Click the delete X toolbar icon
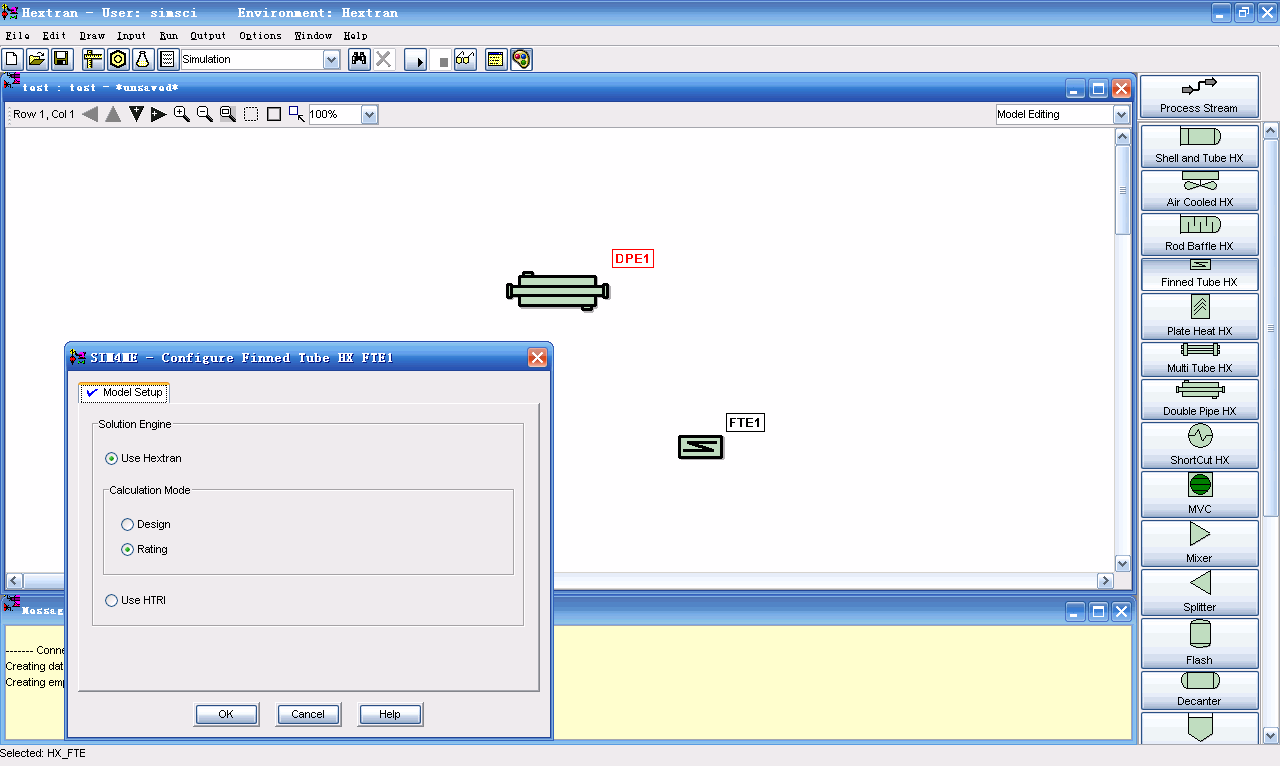The image size is (1280, 766). pyautogui.click(x=383, y=59)
